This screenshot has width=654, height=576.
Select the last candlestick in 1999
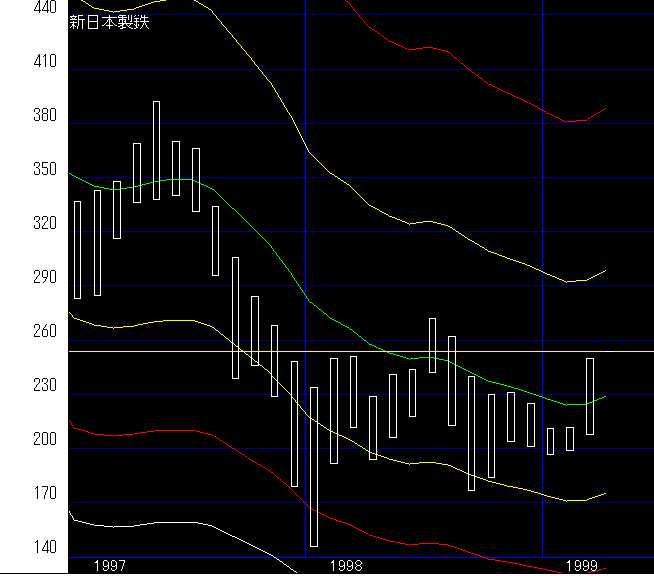click(590, 395)
